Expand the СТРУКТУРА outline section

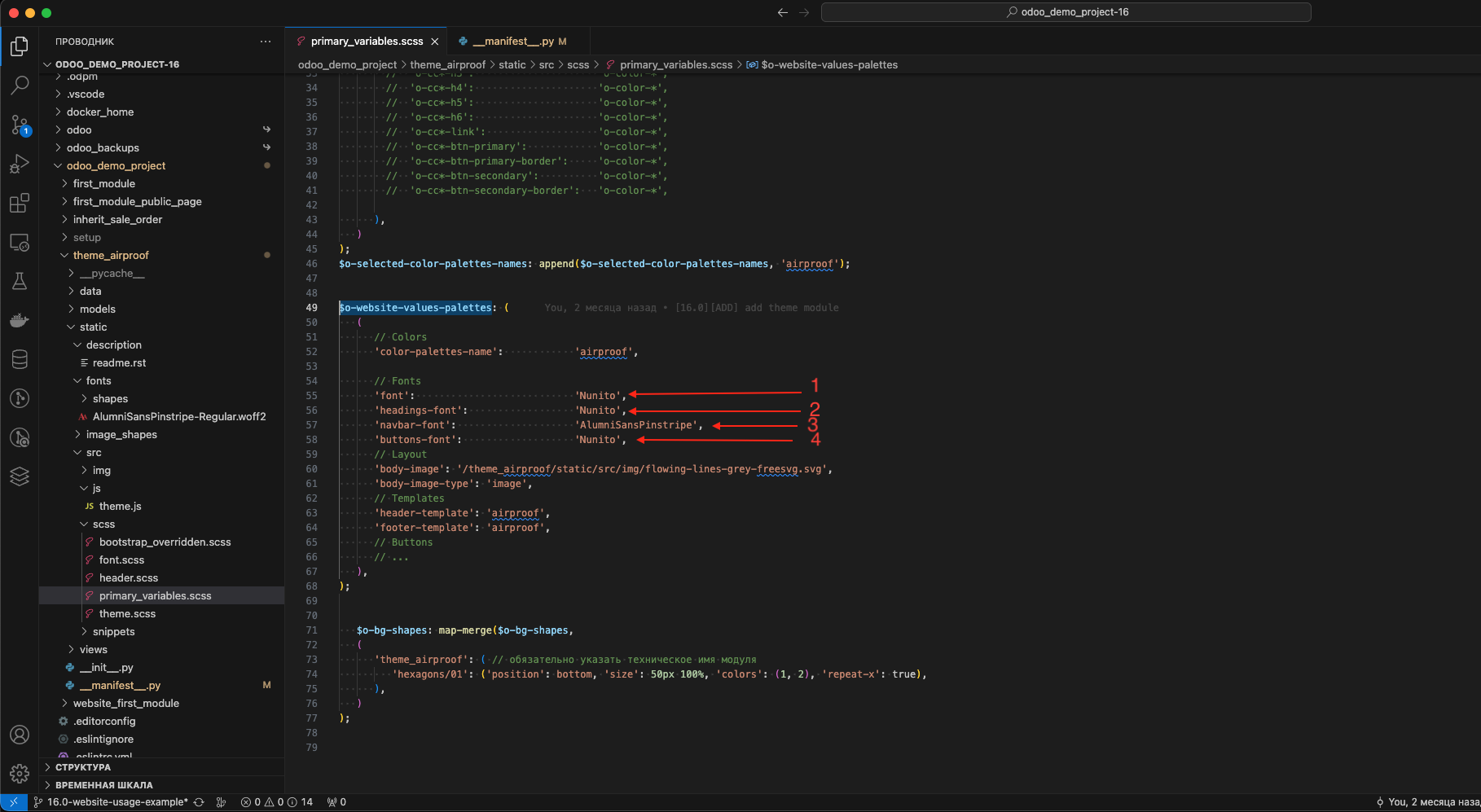[x=161, y=767]
